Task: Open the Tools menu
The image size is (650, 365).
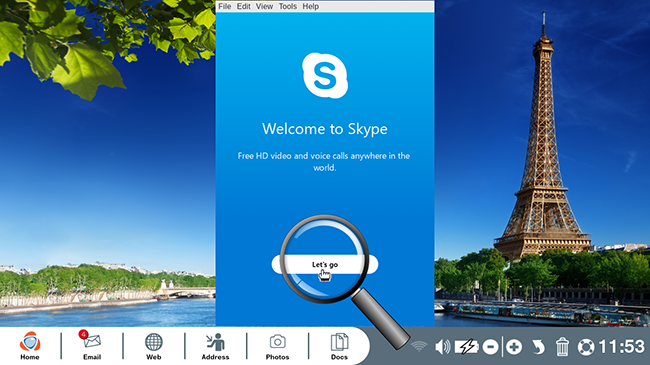Action: (288, 6)
